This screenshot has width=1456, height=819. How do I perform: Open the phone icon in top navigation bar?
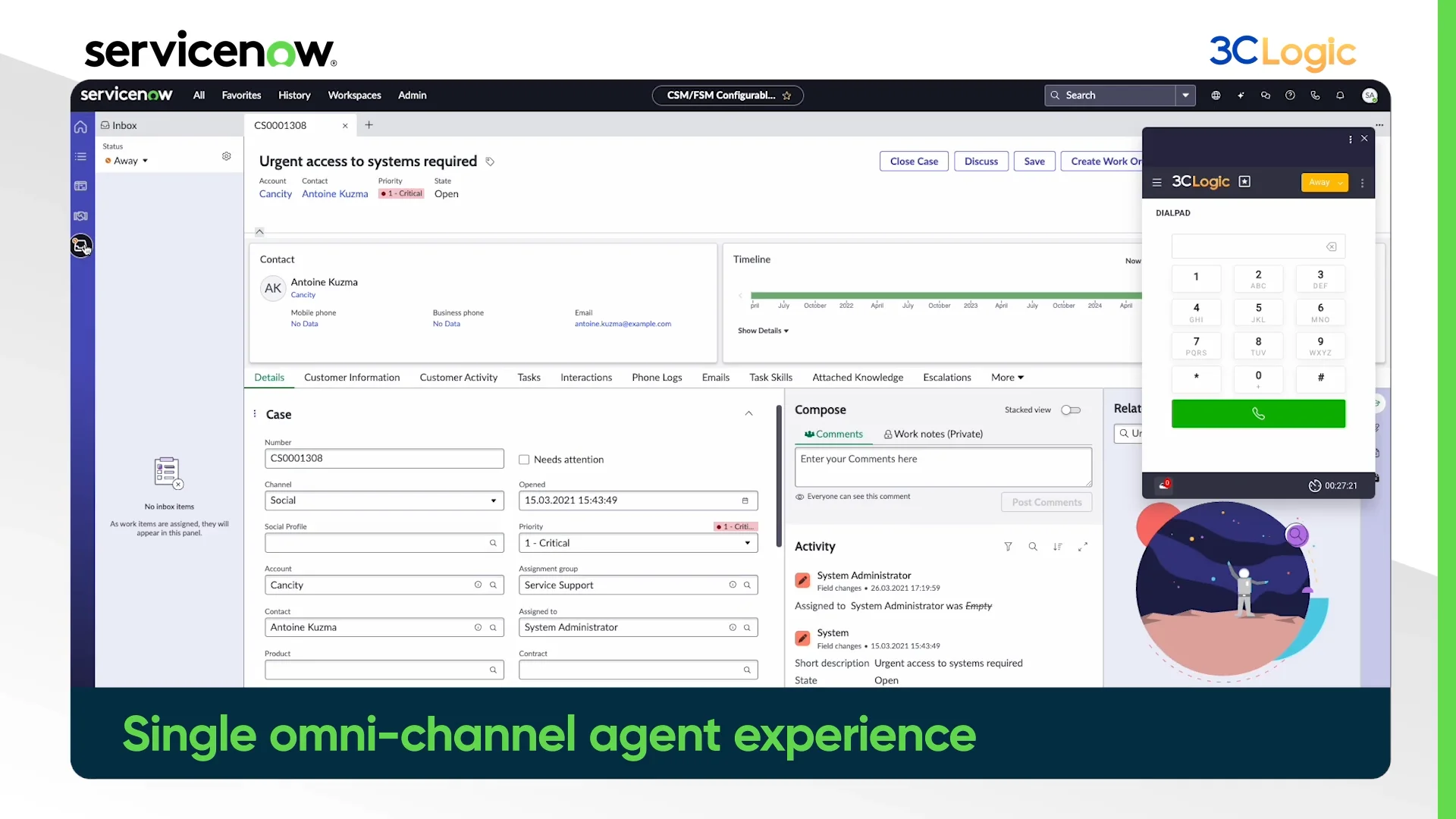point(1315,96)
